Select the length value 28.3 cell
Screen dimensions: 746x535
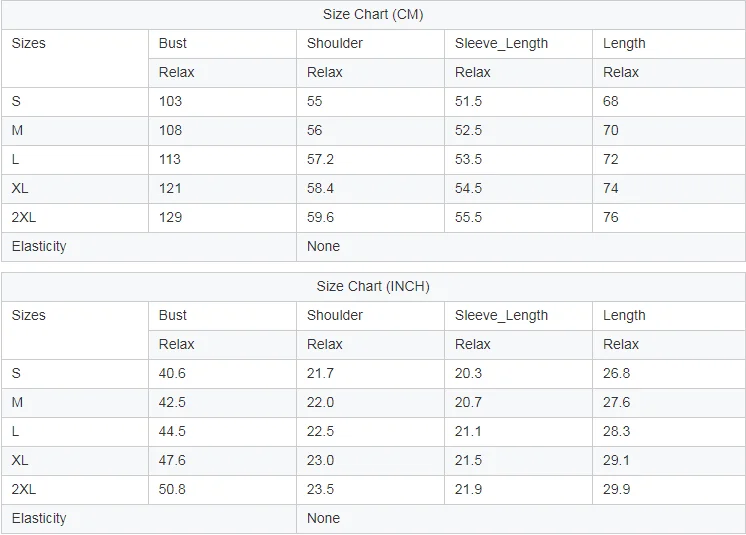click(x=617, y=431)
